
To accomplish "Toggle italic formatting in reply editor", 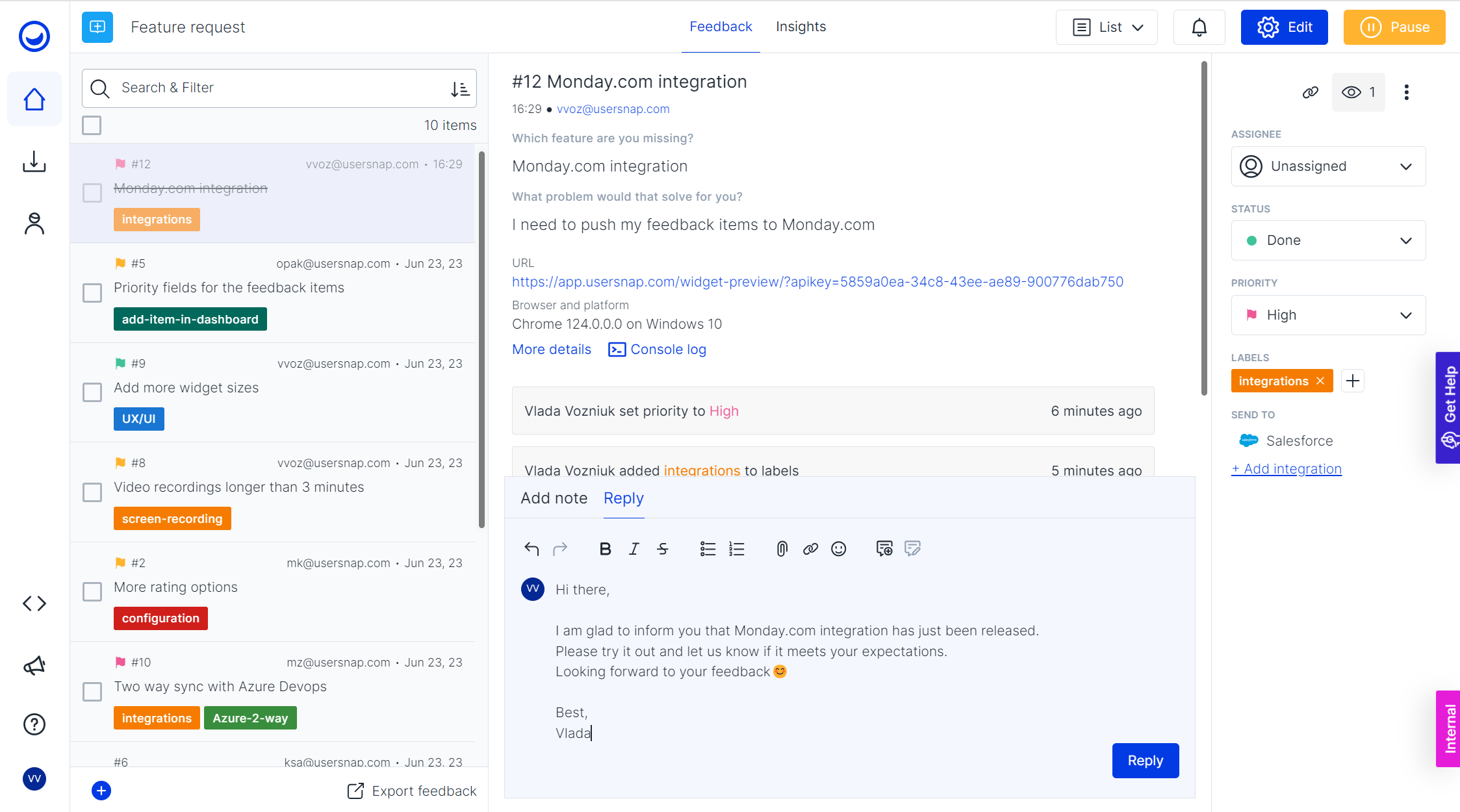I will tap(634, 549).
